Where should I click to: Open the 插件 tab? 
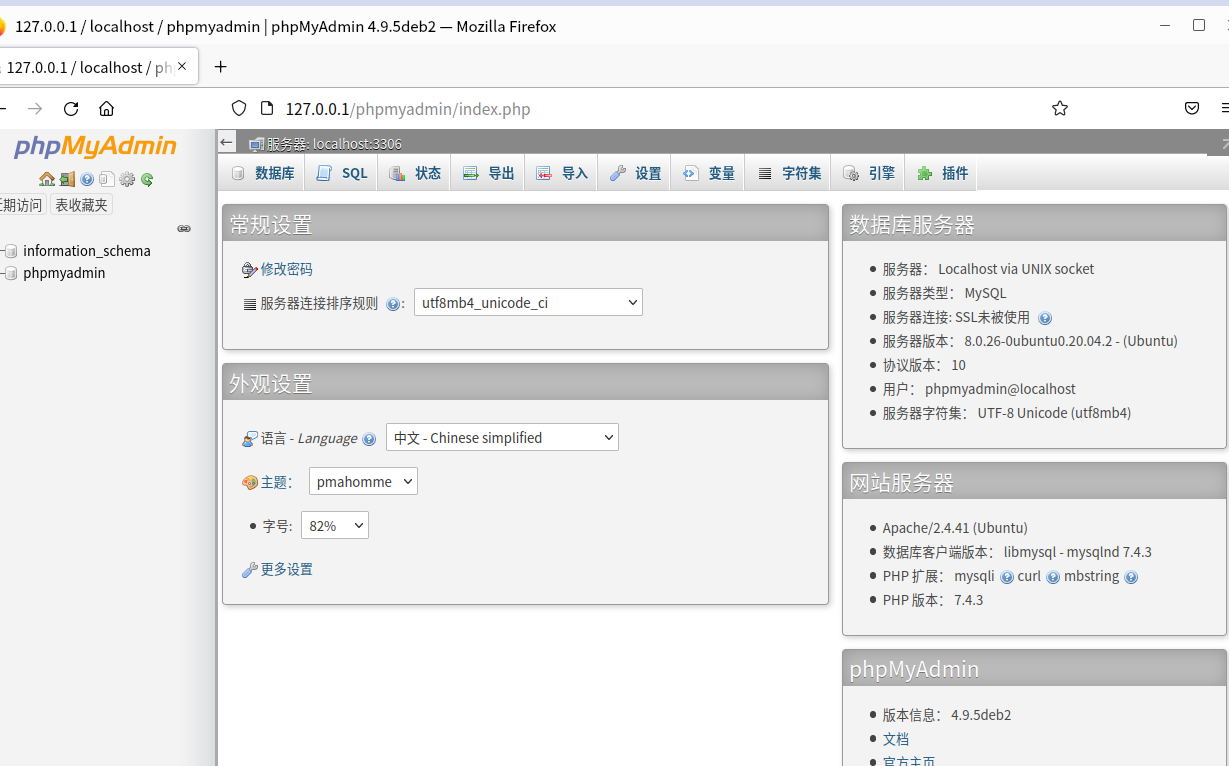click(942, 173)
